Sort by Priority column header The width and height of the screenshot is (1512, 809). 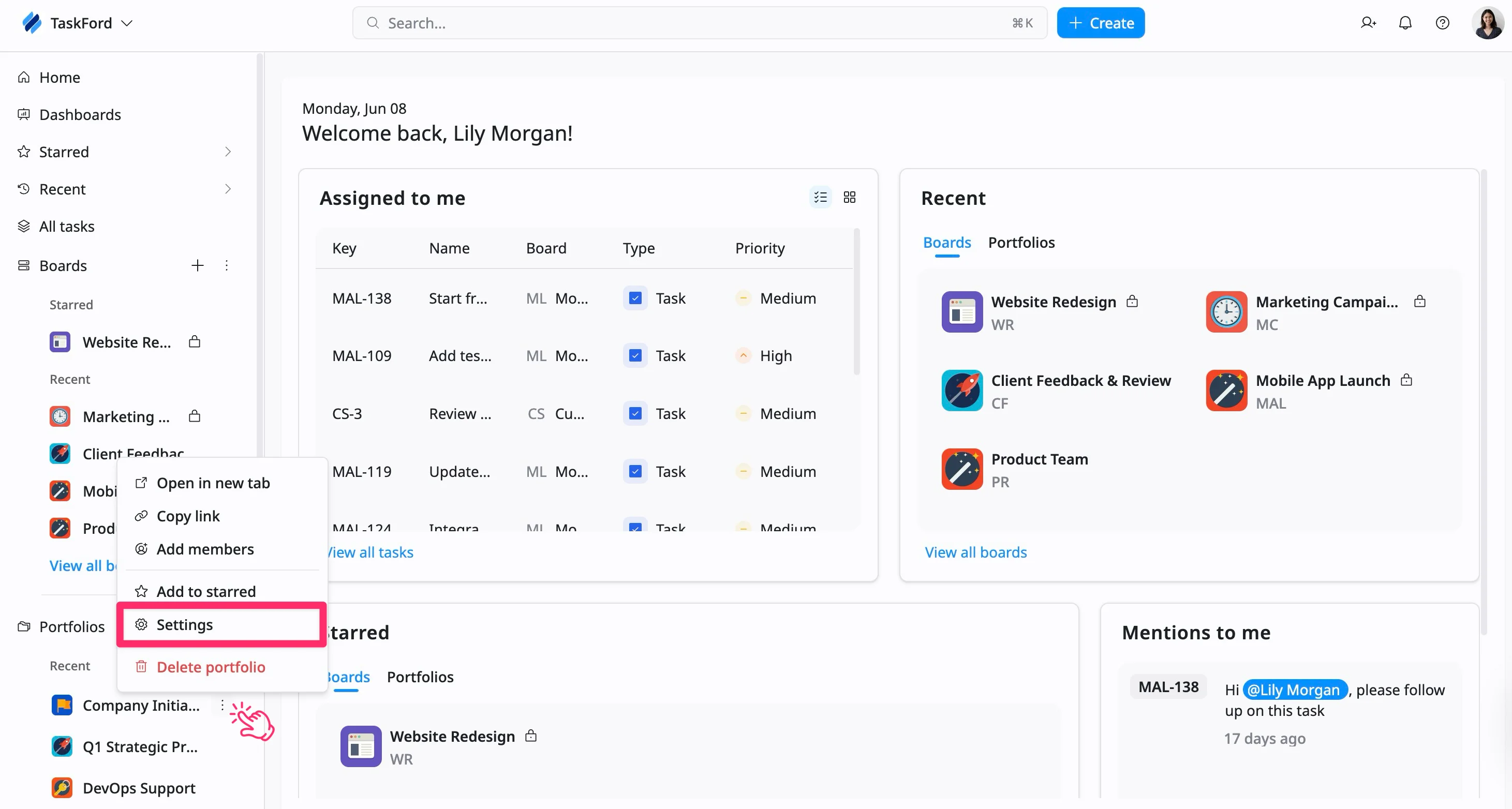click(x=760, y=248)
